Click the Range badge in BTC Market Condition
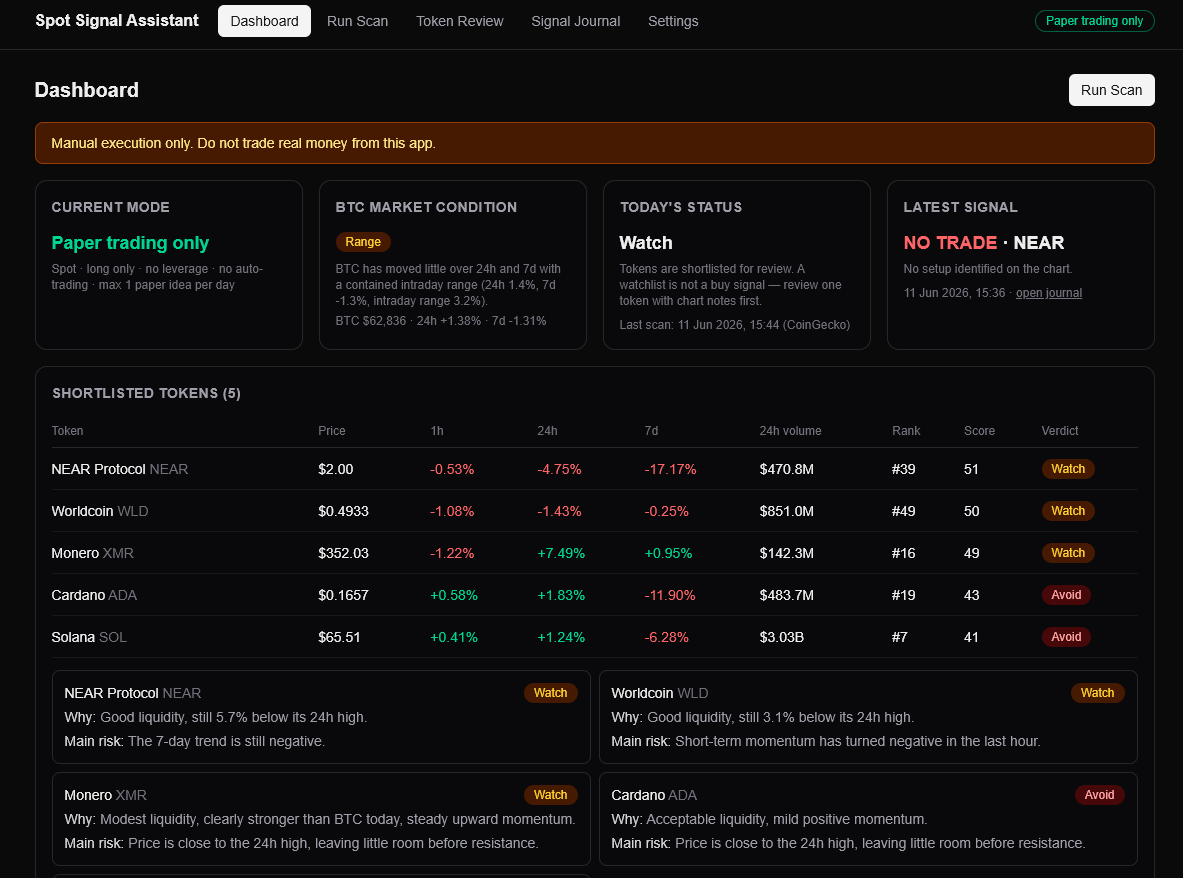The width and height of the screenshot is (1183, 878). (x=363, y=242)
